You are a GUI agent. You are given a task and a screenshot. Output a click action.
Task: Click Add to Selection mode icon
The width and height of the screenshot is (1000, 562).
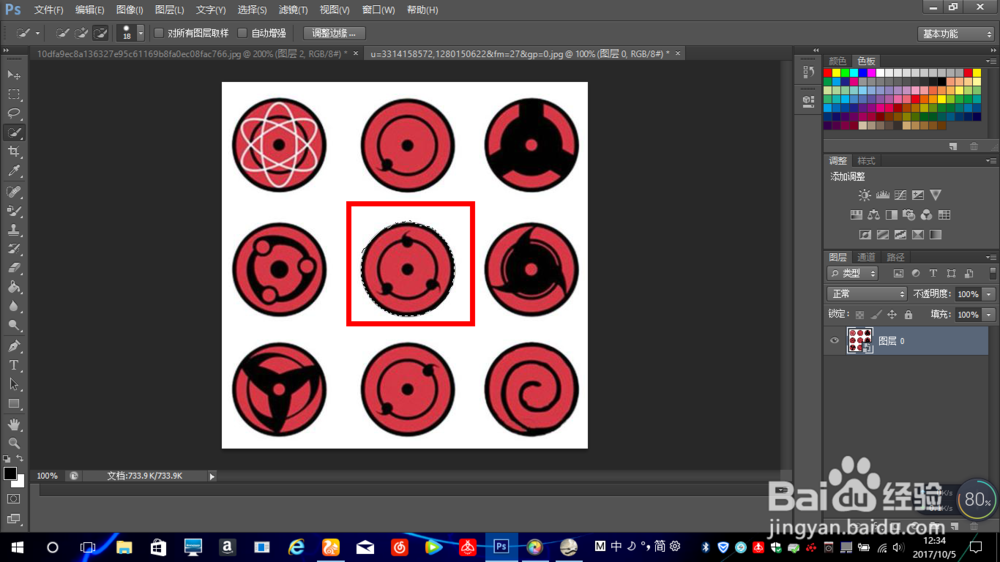point(81,33)
